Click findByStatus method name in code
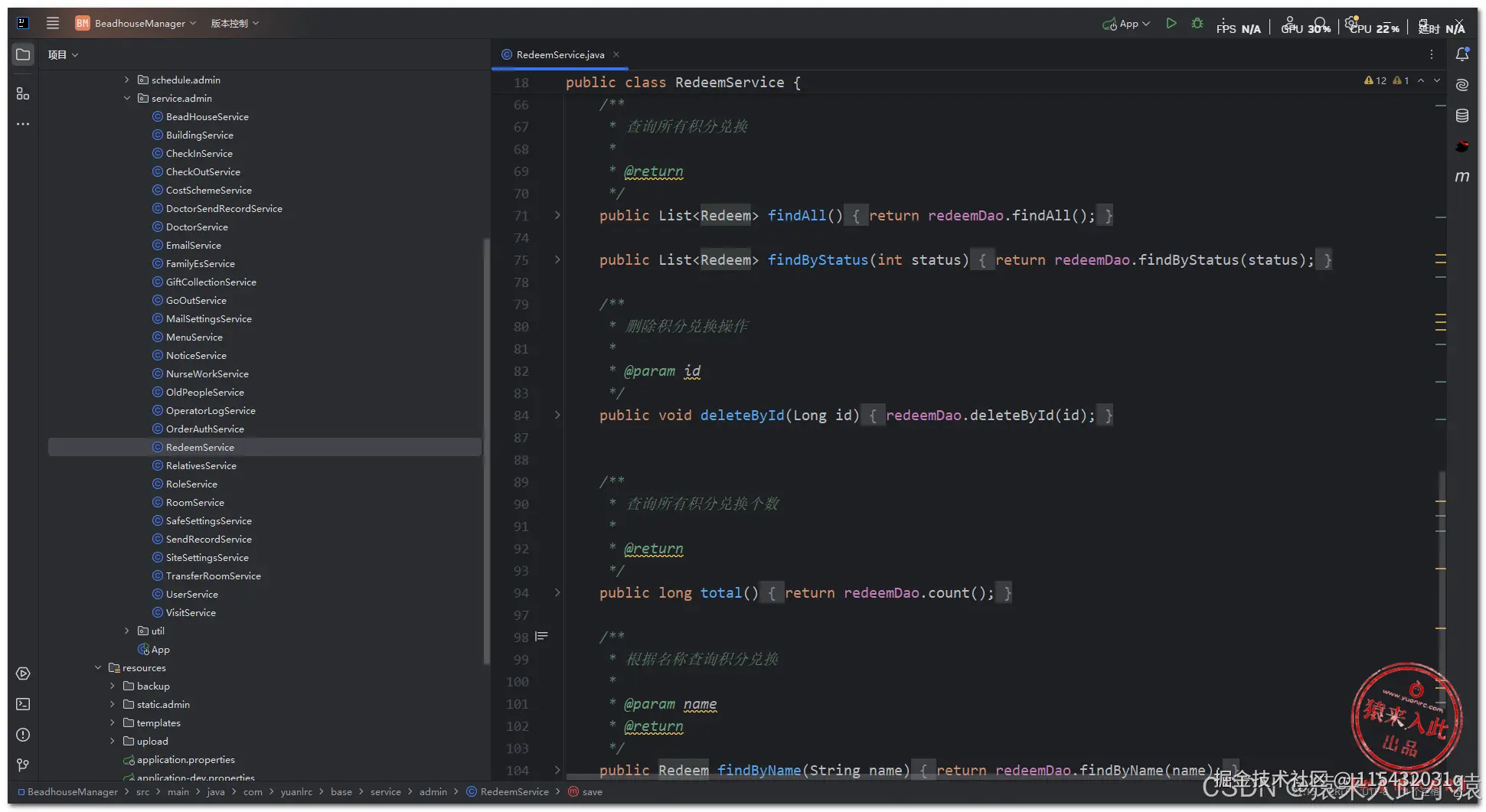This screenshot has width=1486, height=812. [x=818, y=260]
